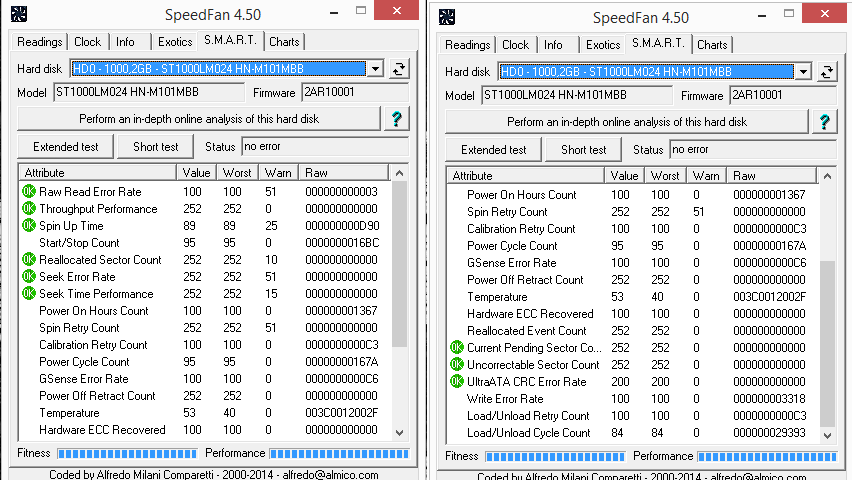Click the Fitness bar in left window

(127, 454)
